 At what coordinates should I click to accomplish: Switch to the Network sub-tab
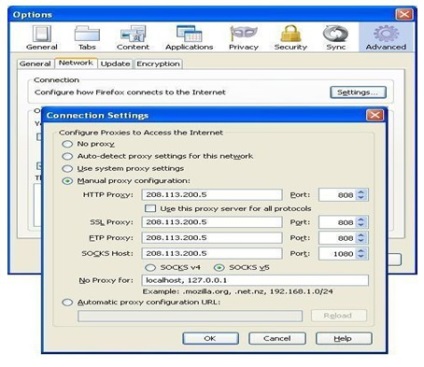click(x=76, y=63)
